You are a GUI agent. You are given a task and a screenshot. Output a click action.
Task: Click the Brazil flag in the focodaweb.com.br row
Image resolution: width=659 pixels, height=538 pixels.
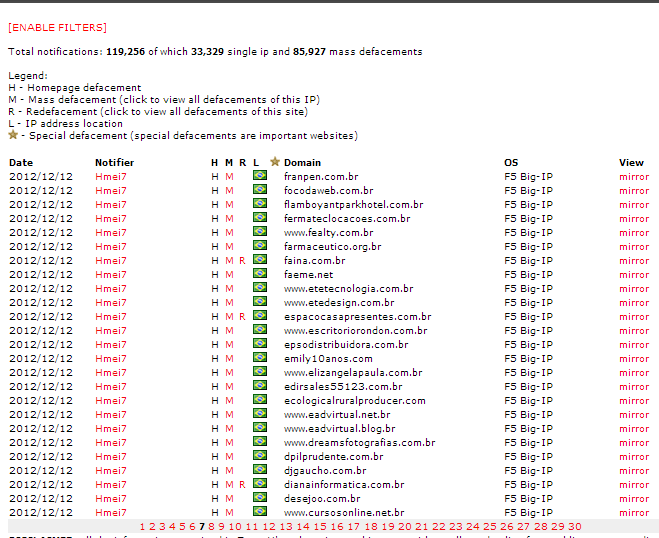click(x=260, y=189)
